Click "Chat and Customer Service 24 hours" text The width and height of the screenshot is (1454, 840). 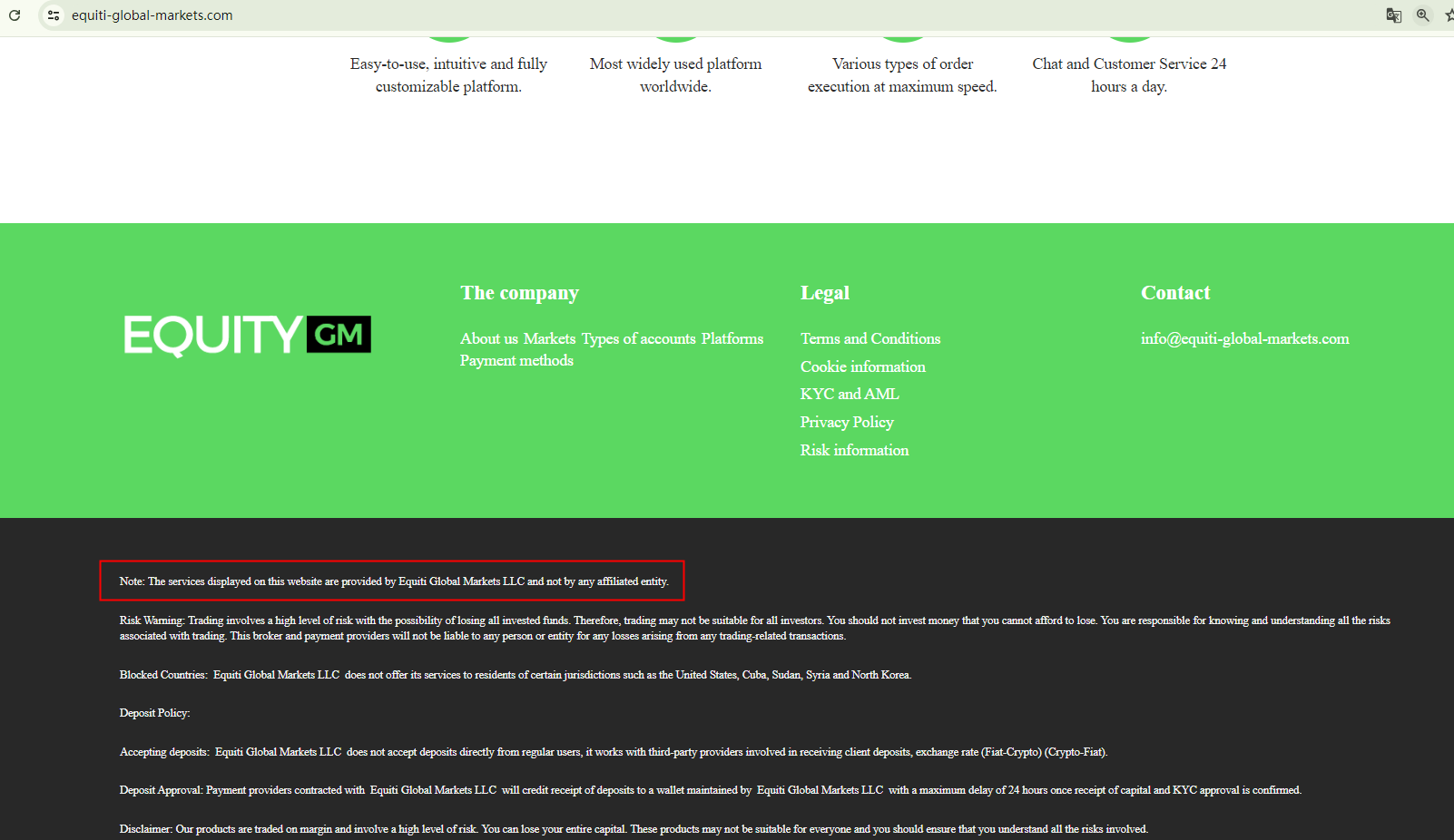(x=1129, y=75)
